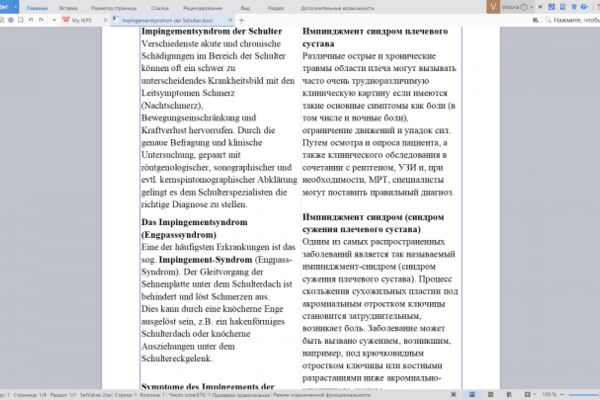
Task: Open the Вставка ribbon tab
Action: (68, 8)
